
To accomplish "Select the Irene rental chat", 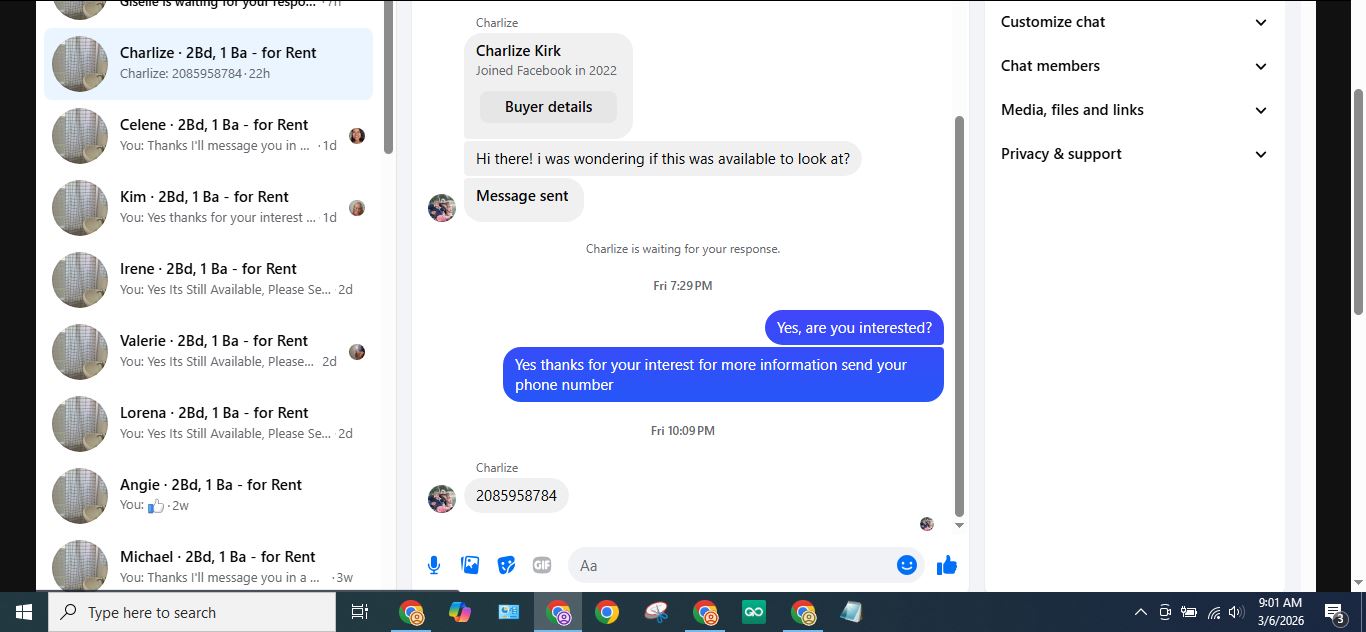I will (x=208, y=280).
